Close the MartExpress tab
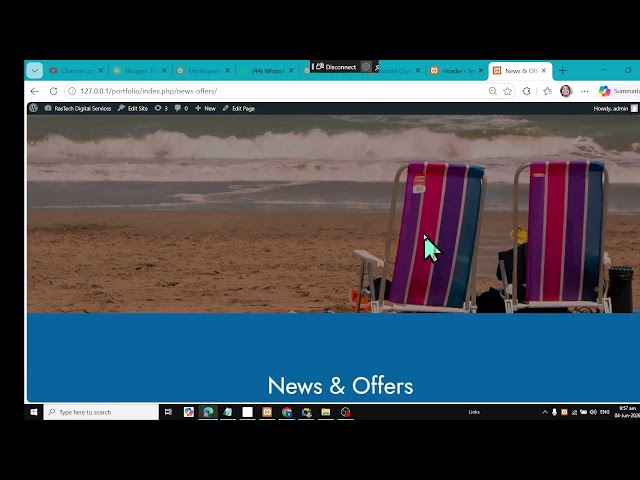Image resolution: width=640 pixels, height=480 pixels. [227, 71]
